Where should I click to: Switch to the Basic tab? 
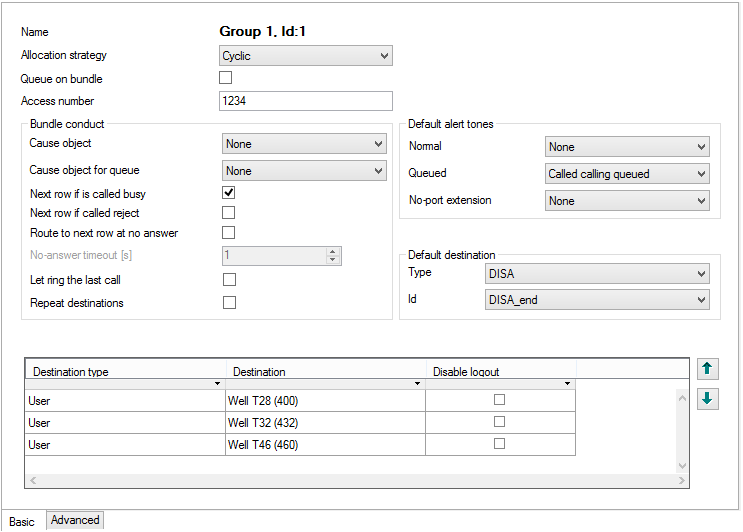point(22,522)
